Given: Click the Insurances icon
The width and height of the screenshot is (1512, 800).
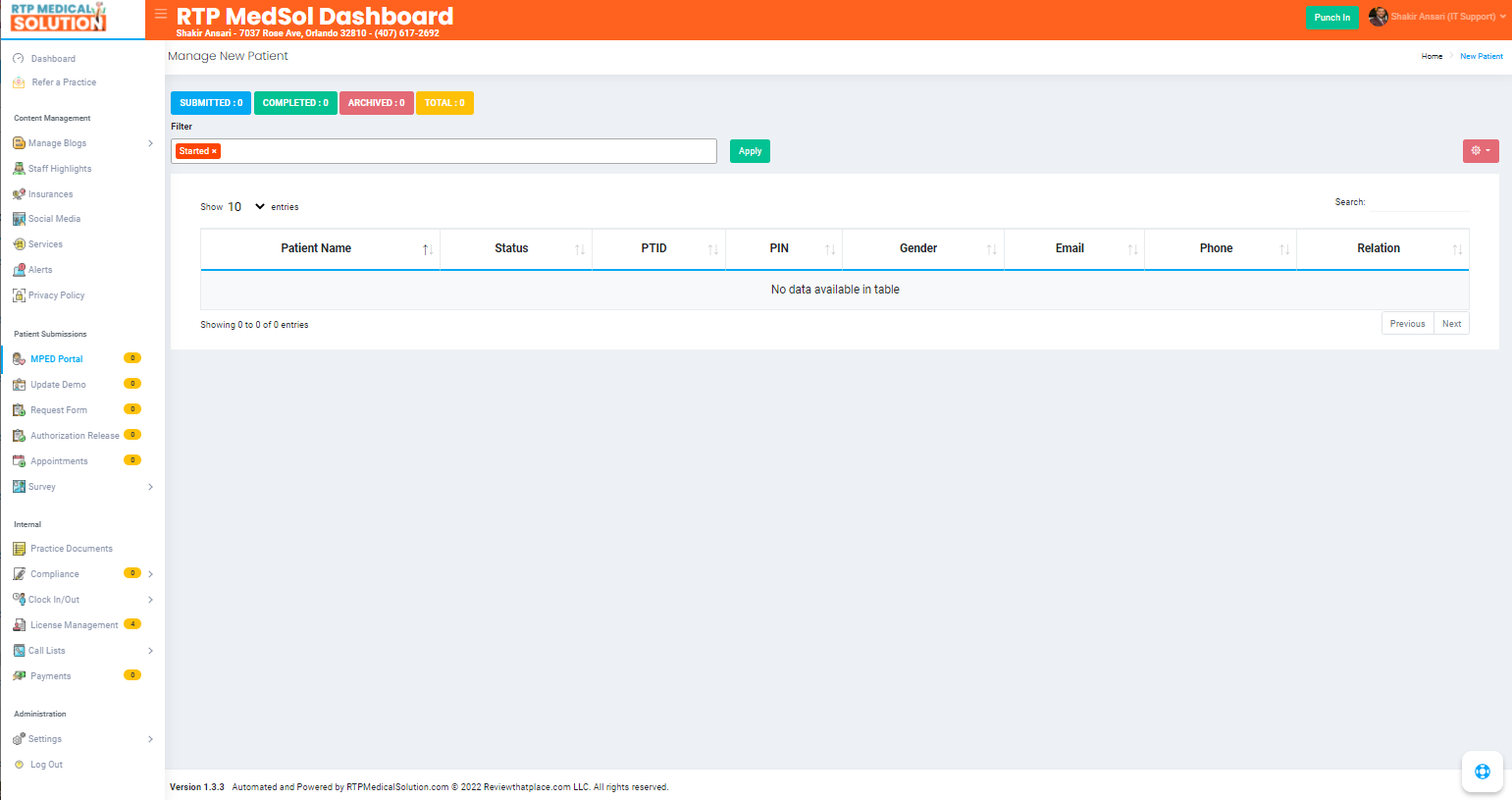Looking at the screenshot, I should coord(19,194).
